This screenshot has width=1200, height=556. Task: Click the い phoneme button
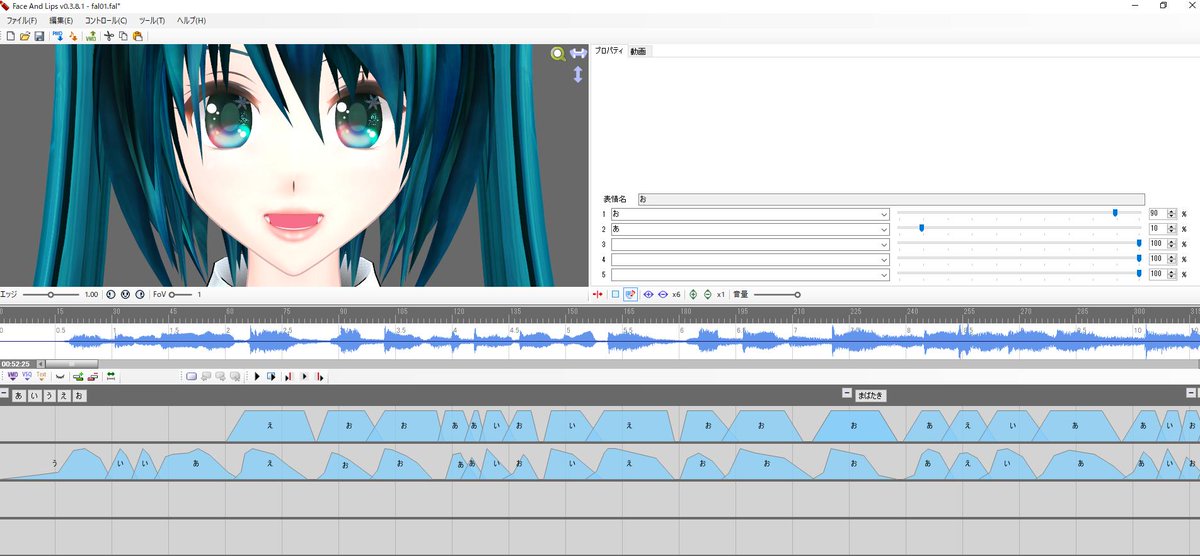[34, 396]
